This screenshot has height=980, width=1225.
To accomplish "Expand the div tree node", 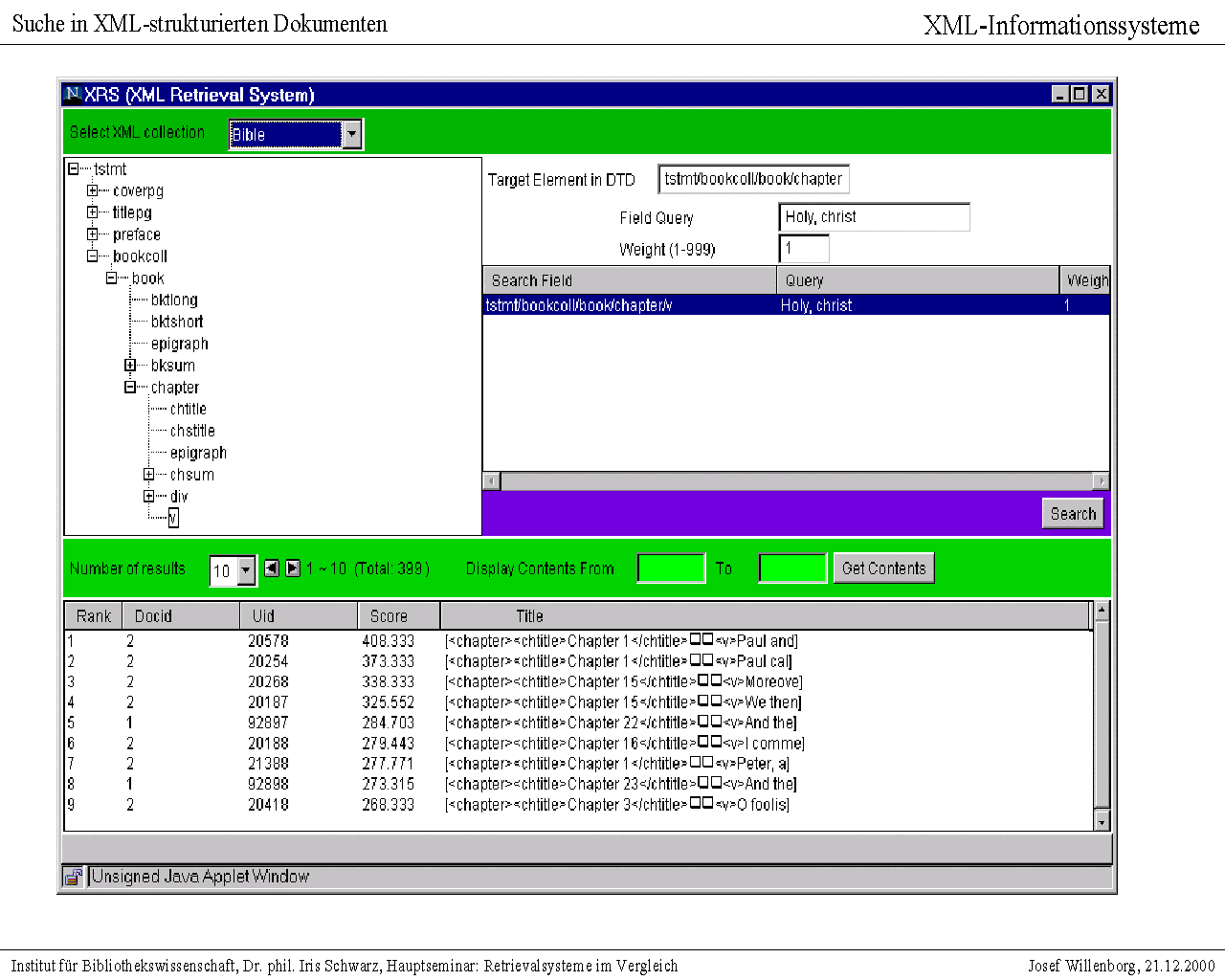I will click(149, 497).
